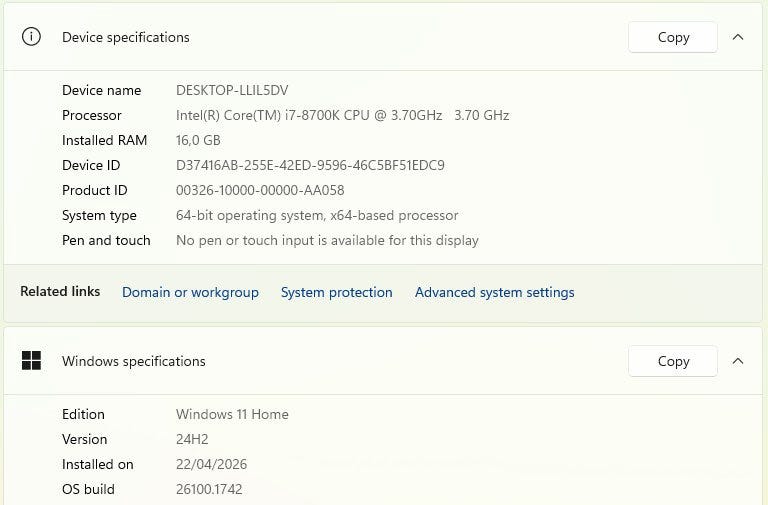Copy the Device specifications

point(673,37)
